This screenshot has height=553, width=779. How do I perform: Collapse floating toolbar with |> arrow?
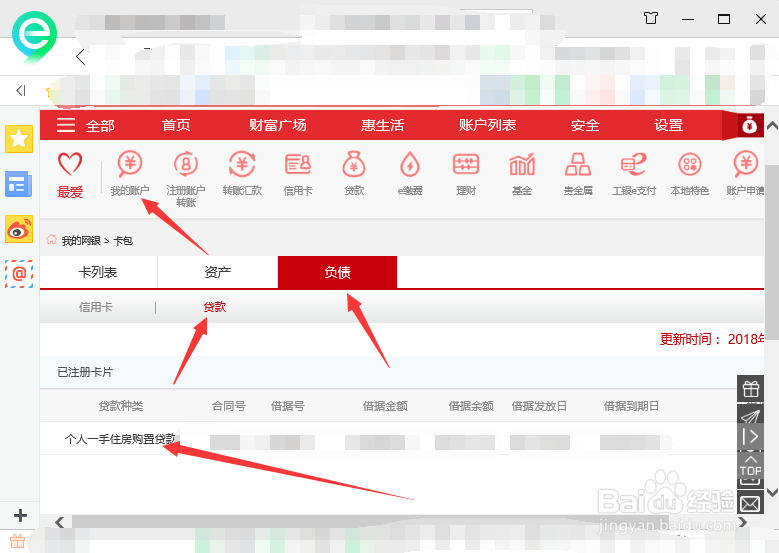[750, 436]
